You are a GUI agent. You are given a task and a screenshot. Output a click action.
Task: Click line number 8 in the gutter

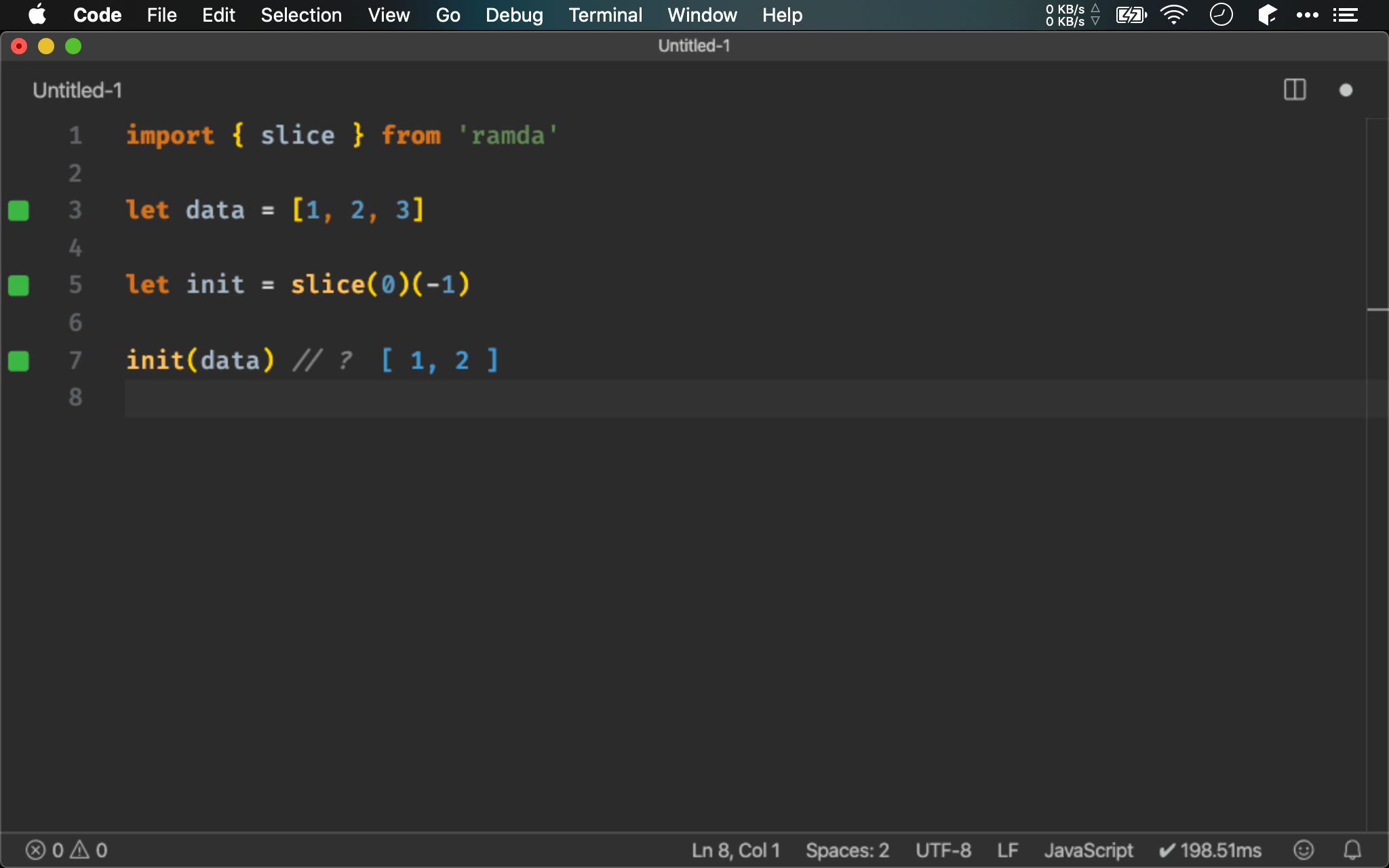point(75,397)
